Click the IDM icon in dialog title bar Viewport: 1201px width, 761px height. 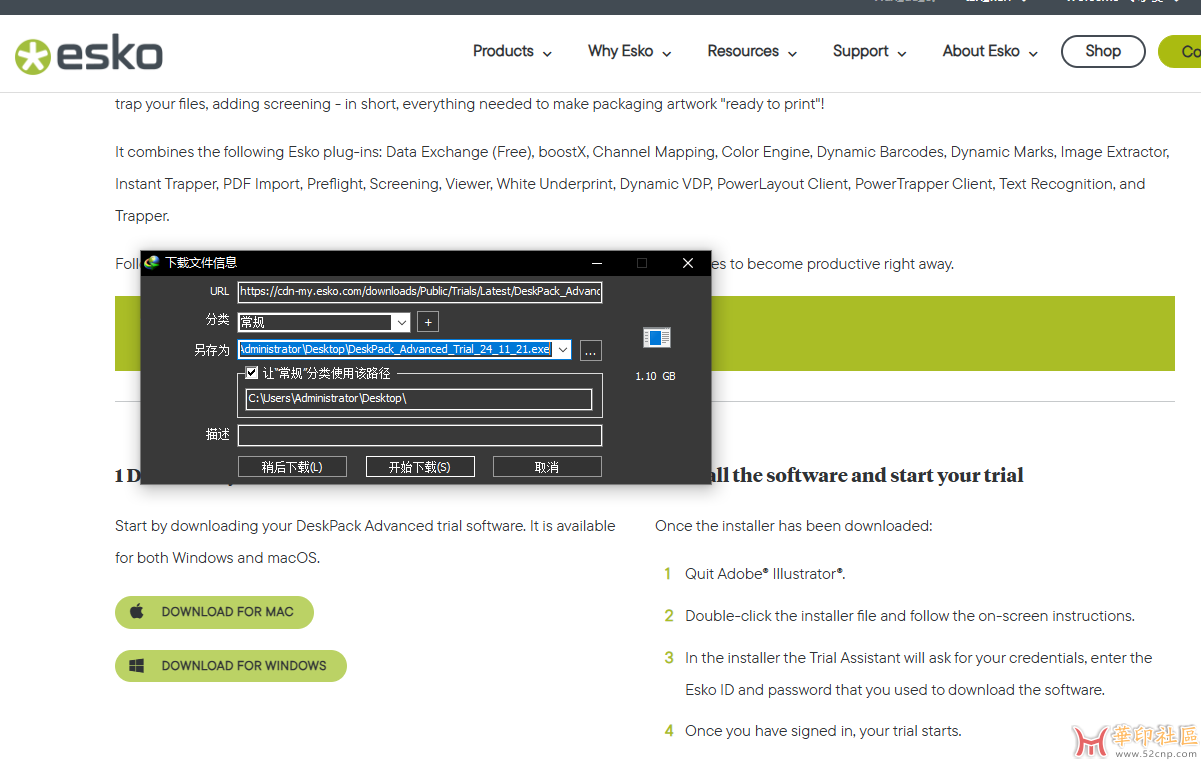[x=152, y=263]
